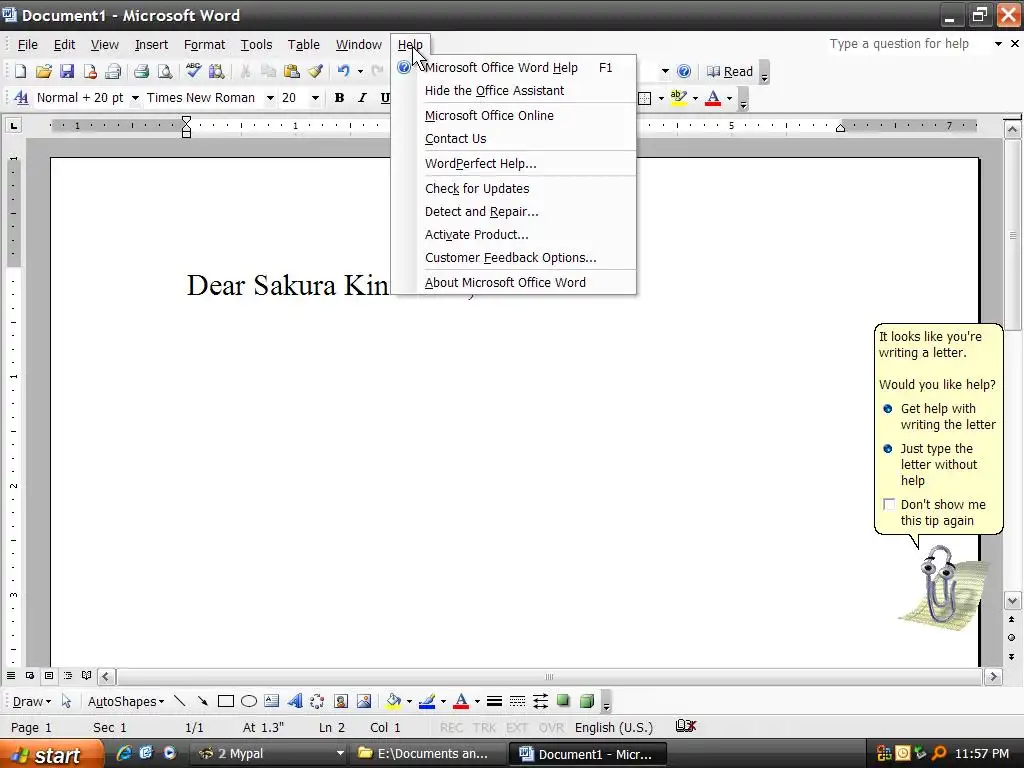1024x768 pixels.
Task: Open the File menu
Action: 27,44
